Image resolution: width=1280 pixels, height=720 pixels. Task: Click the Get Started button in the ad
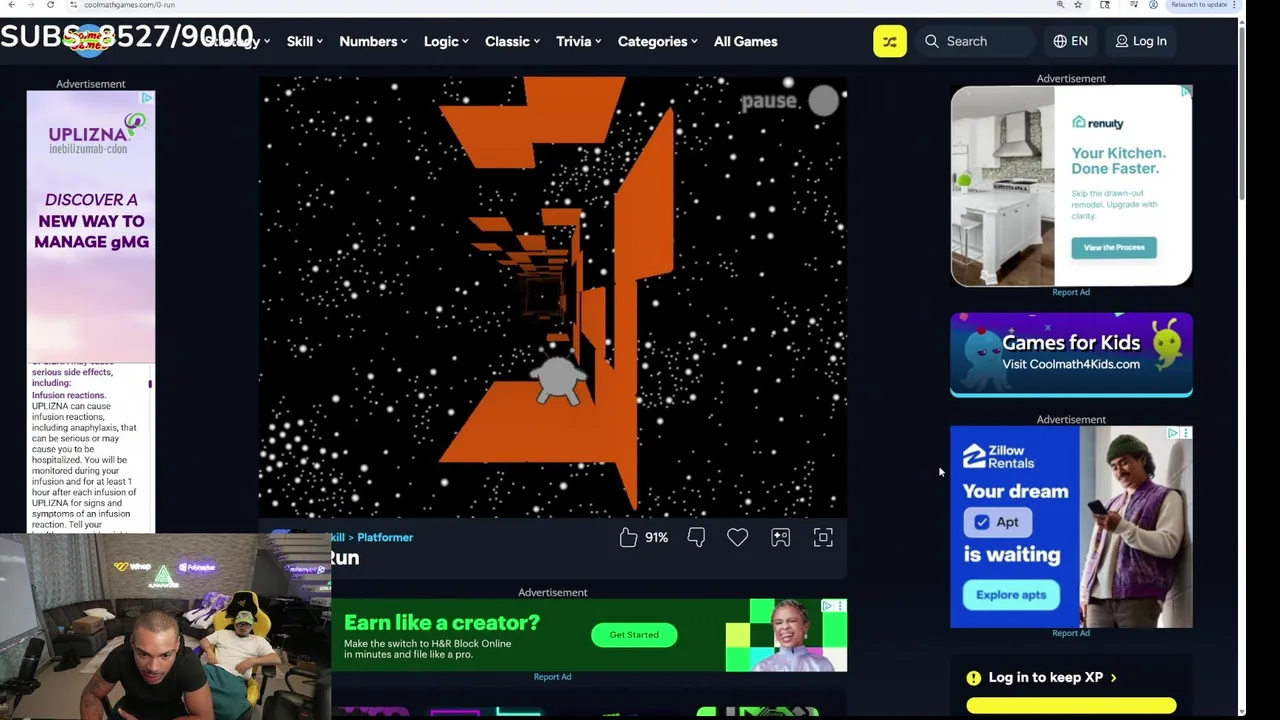[x=634, y=635]
